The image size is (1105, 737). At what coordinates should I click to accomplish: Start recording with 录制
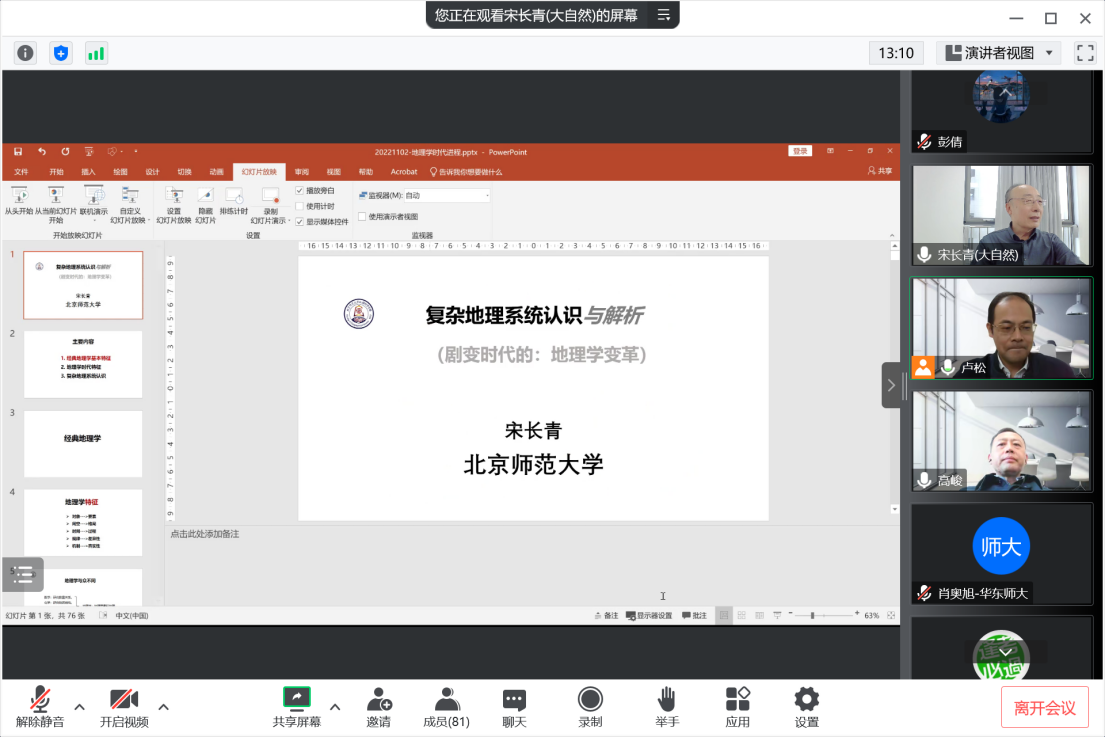pos(591,707)
